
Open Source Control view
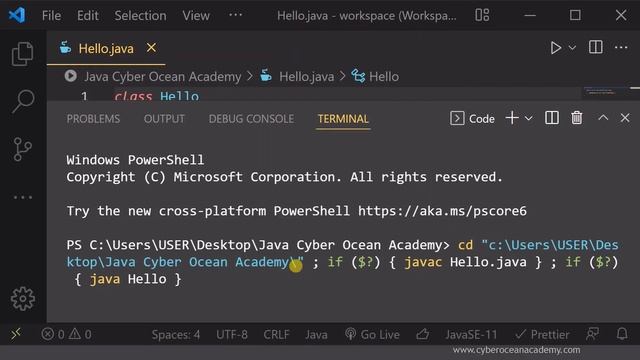click(22, 149)
